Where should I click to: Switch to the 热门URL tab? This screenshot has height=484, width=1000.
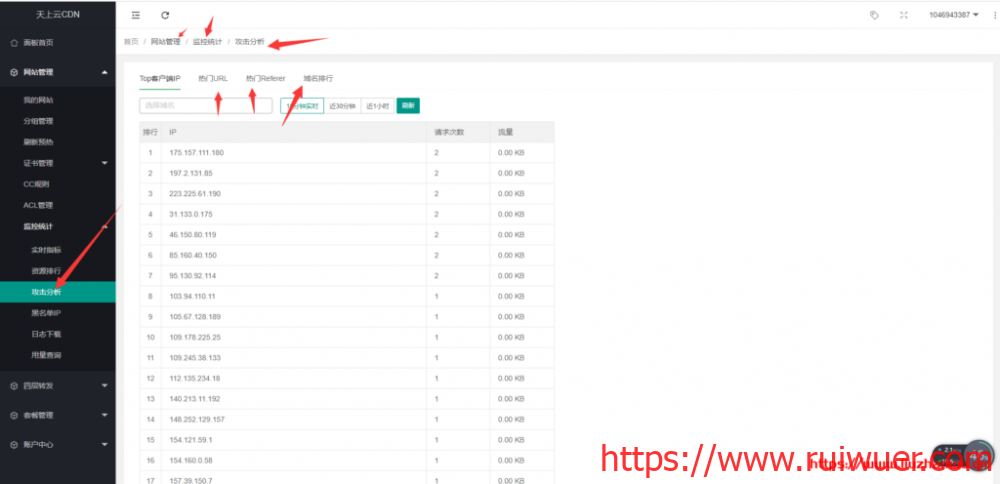click(x=213, y=77)
